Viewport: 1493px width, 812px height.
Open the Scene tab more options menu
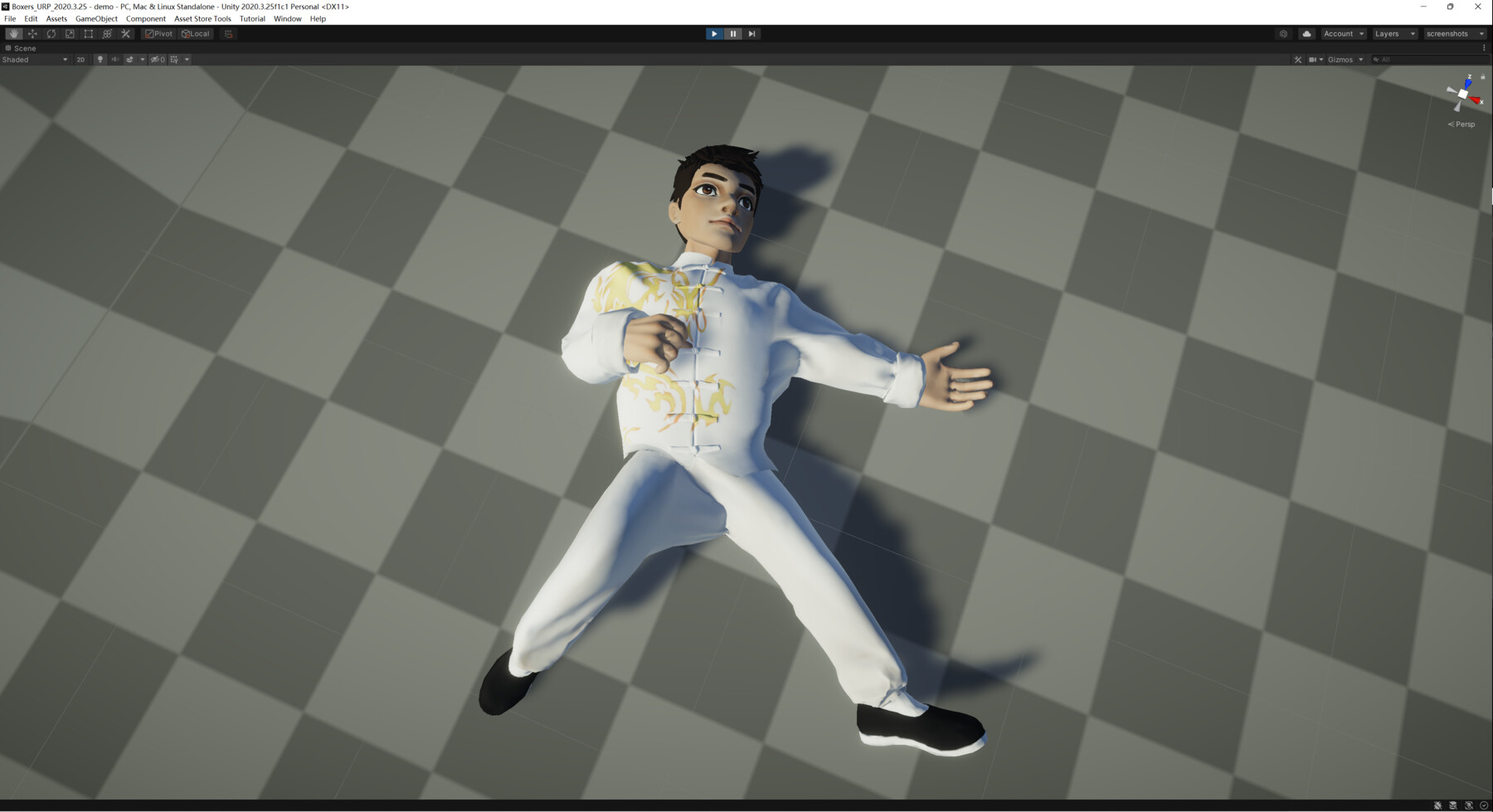click(x=1484, y=48)
